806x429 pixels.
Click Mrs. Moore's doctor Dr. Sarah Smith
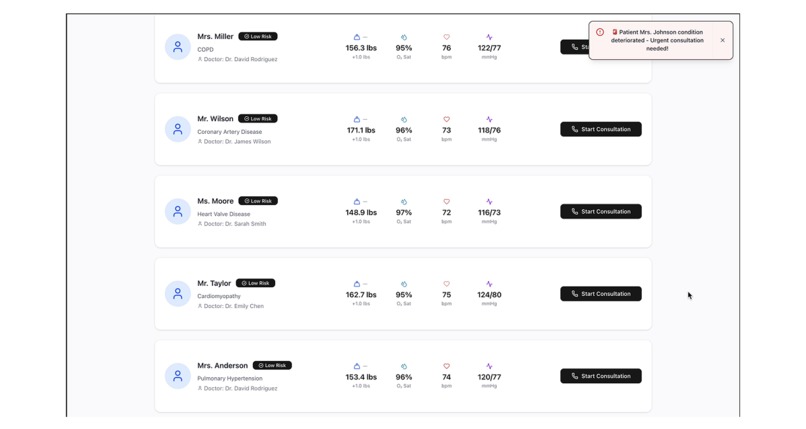click(x=235, y=224)
